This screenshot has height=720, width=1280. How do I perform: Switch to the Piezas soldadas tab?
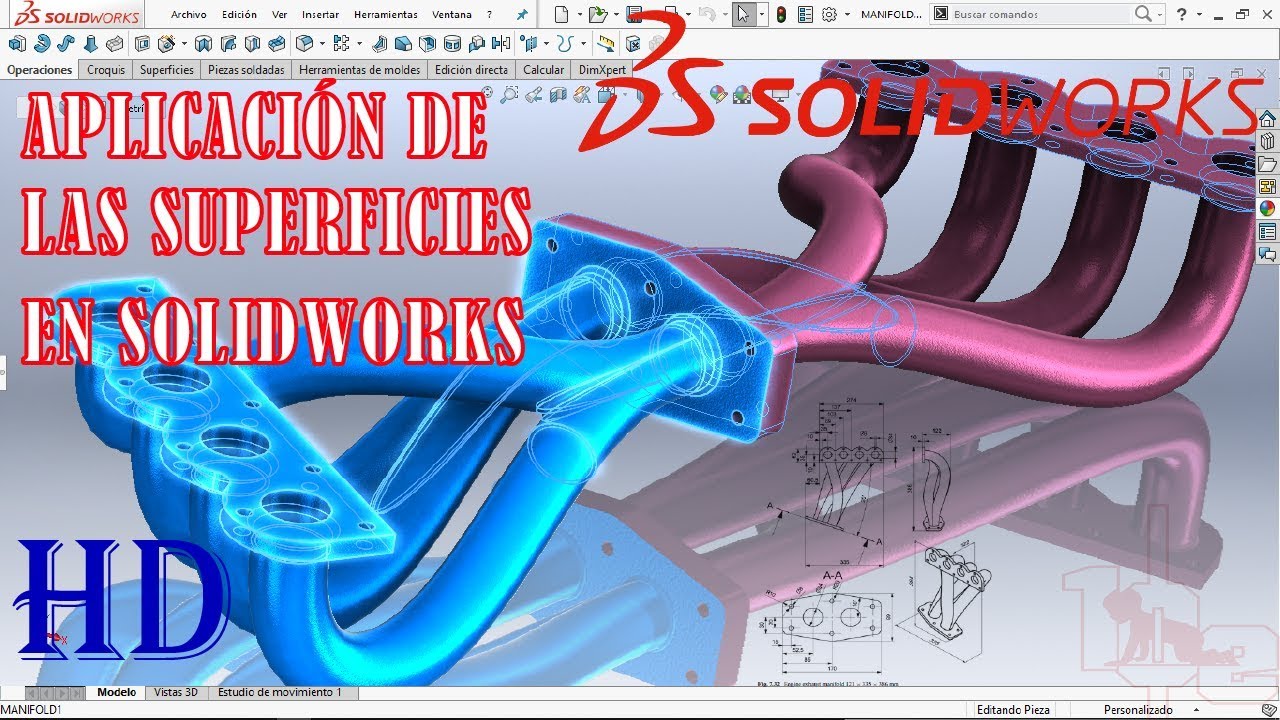pos(246,70)
